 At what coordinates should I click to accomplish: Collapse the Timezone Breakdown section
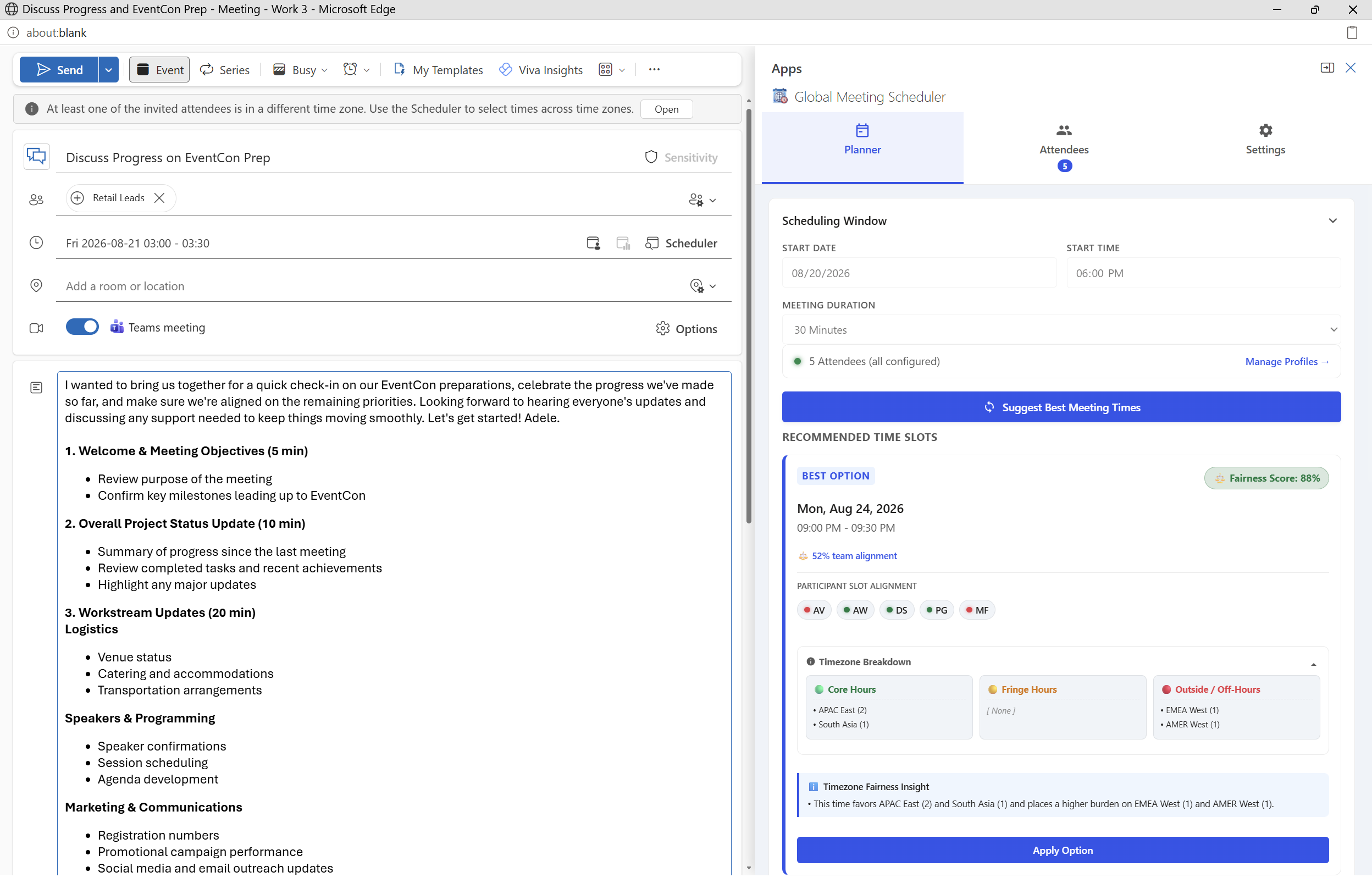[1313, 664]
